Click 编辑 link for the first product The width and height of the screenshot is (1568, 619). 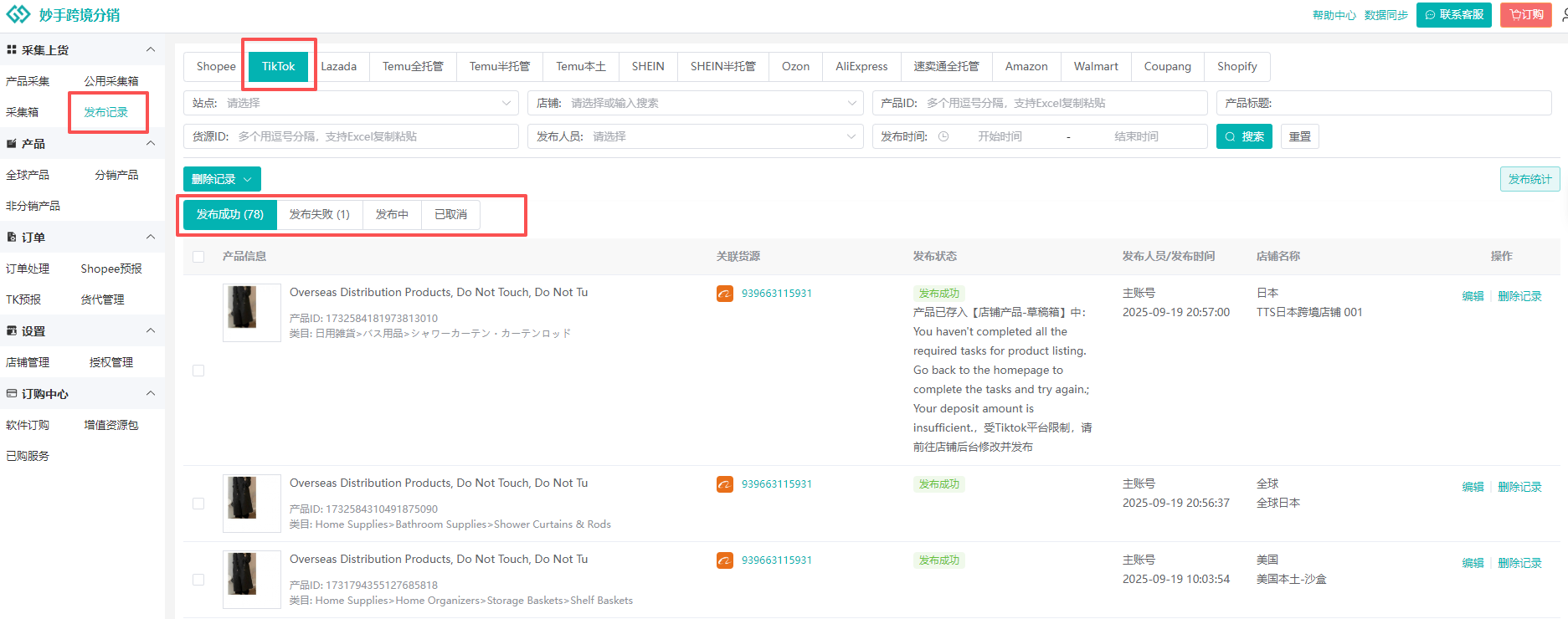1473,296
